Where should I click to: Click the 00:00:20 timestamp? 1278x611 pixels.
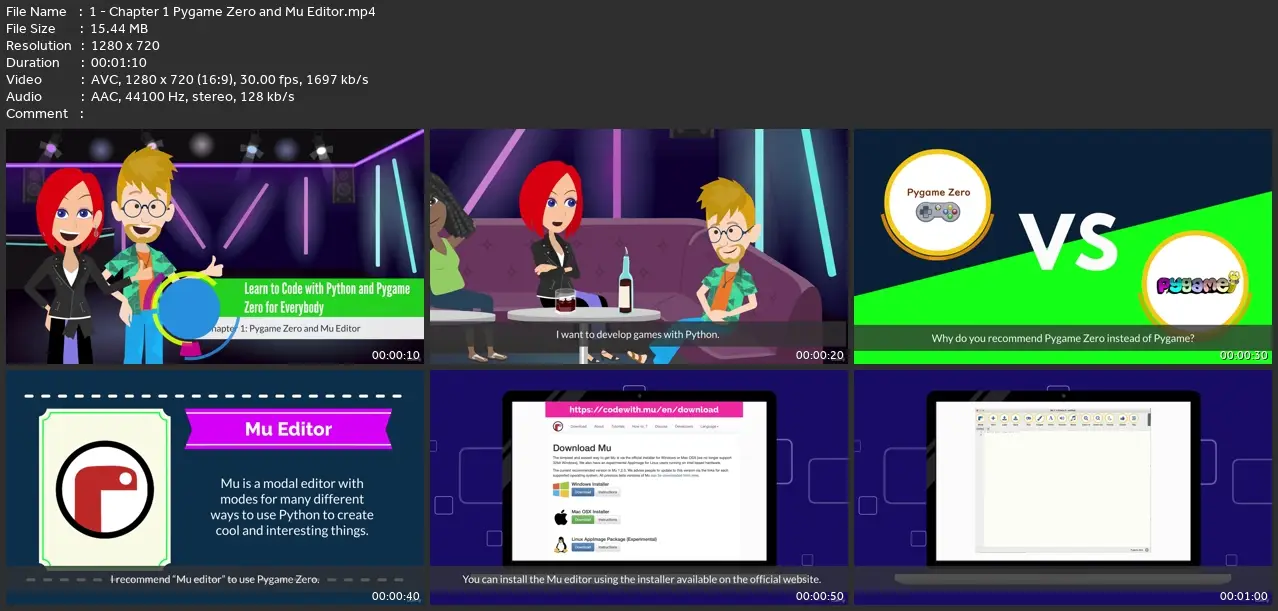pyautogui.click(x=820, y=355)
